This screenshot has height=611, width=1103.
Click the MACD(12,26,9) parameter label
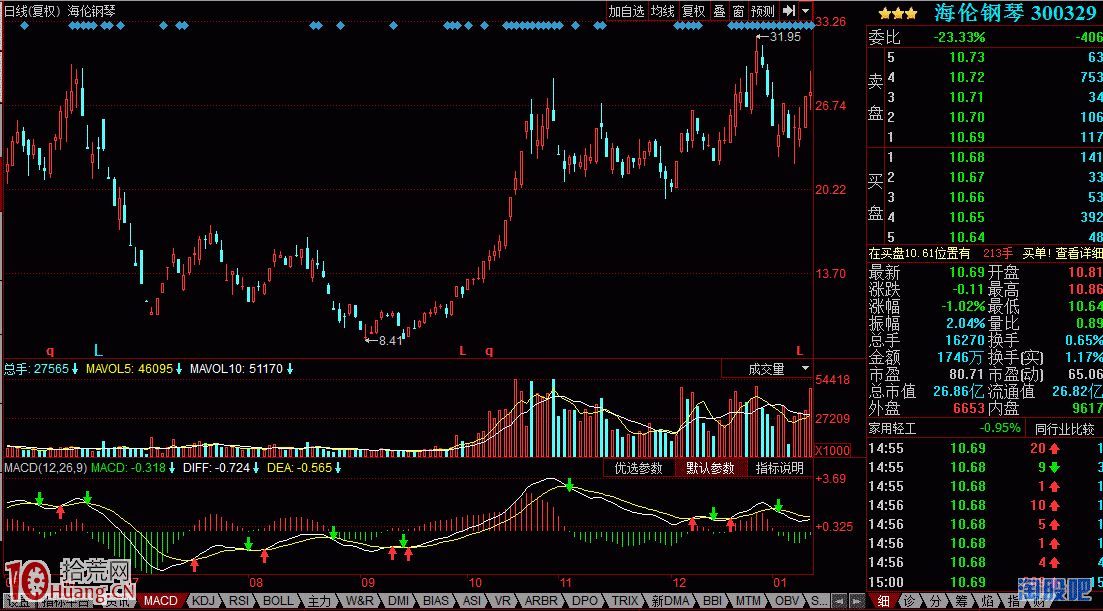pos(46,468)
